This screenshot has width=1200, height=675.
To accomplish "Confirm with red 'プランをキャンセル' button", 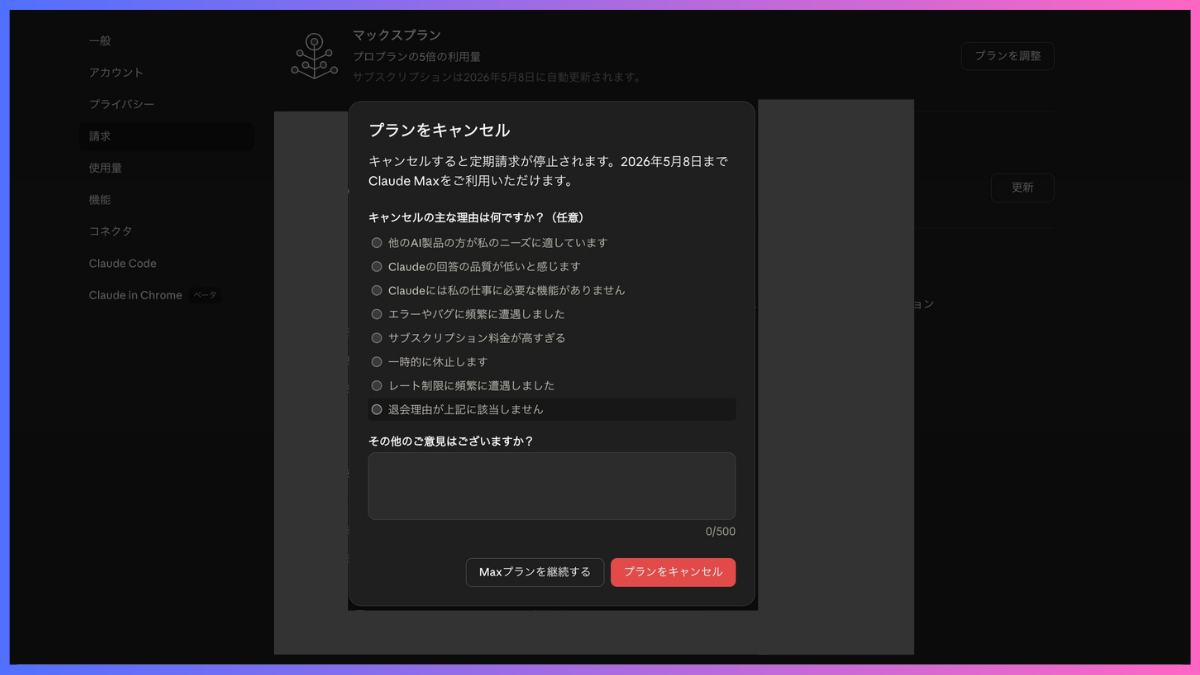I will click(x=673, y=572).
